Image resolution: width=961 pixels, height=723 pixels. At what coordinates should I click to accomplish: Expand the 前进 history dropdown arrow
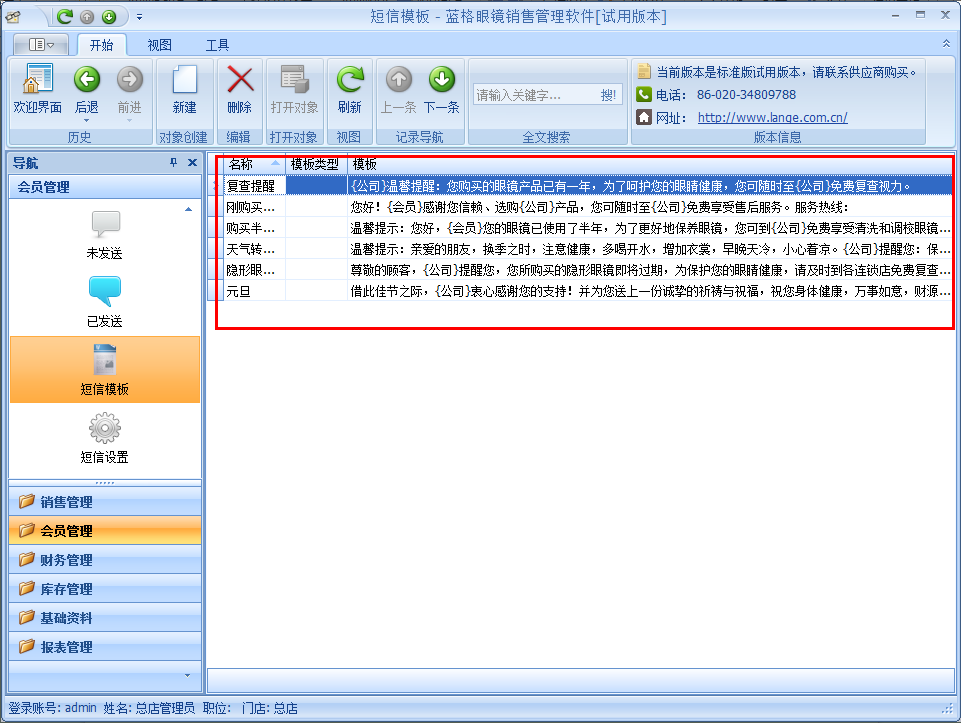[x=129, y=121]
